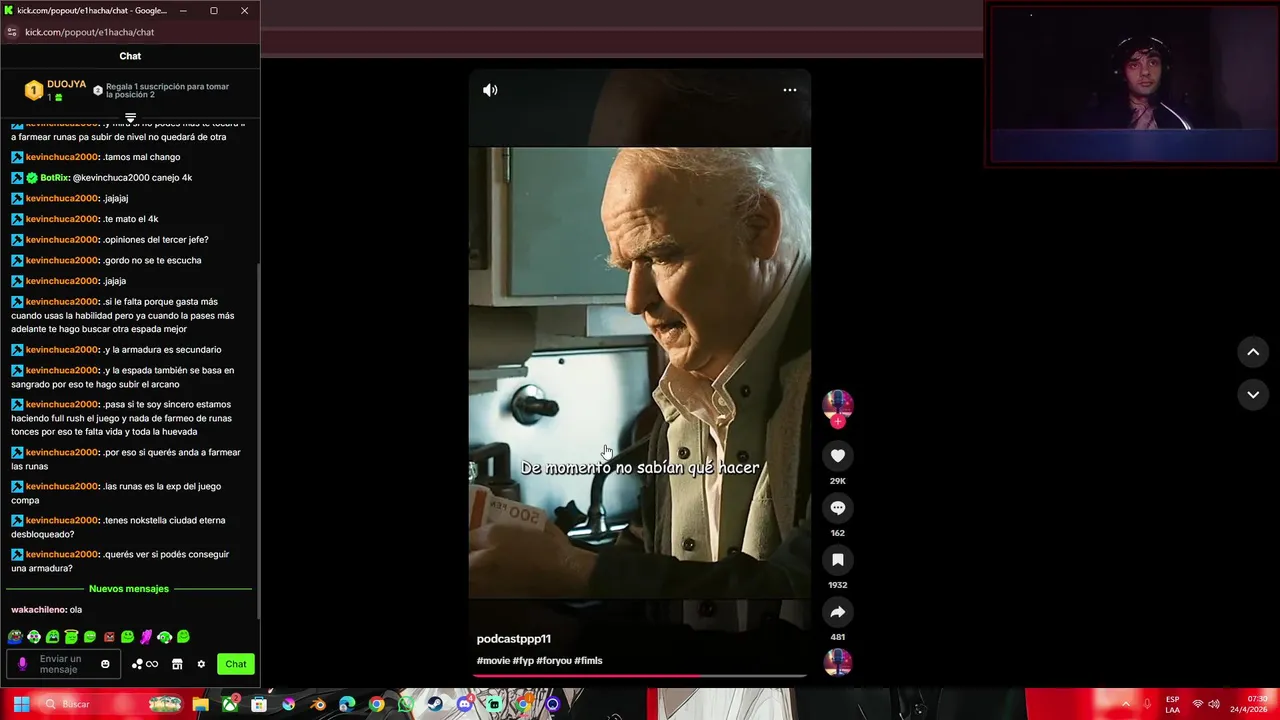Open WhatsApp from the taskbar
This screenshot has width=1280, height=720.
[406, 704]
